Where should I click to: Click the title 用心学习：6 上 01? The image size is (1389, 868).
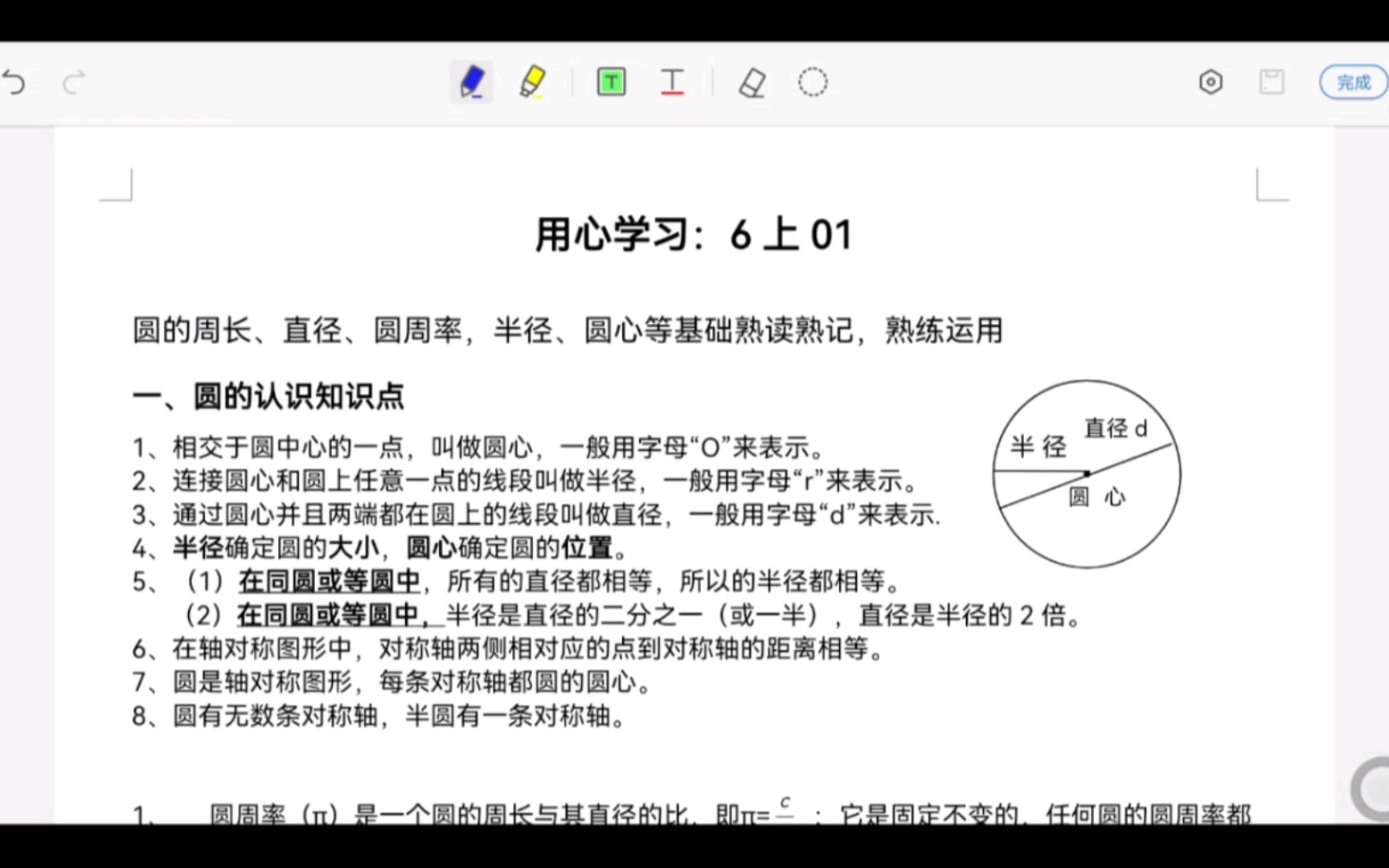(693, 235)
